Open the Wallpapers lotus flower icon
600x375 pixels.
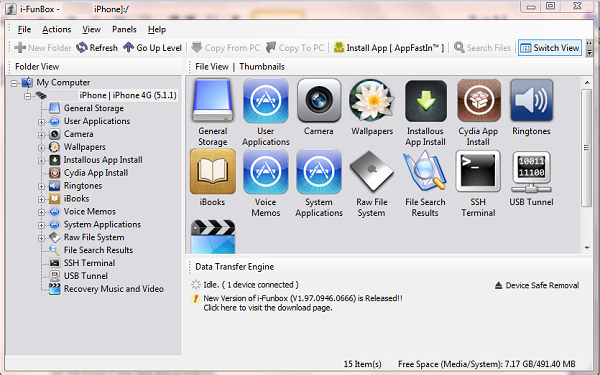[372, 101]
